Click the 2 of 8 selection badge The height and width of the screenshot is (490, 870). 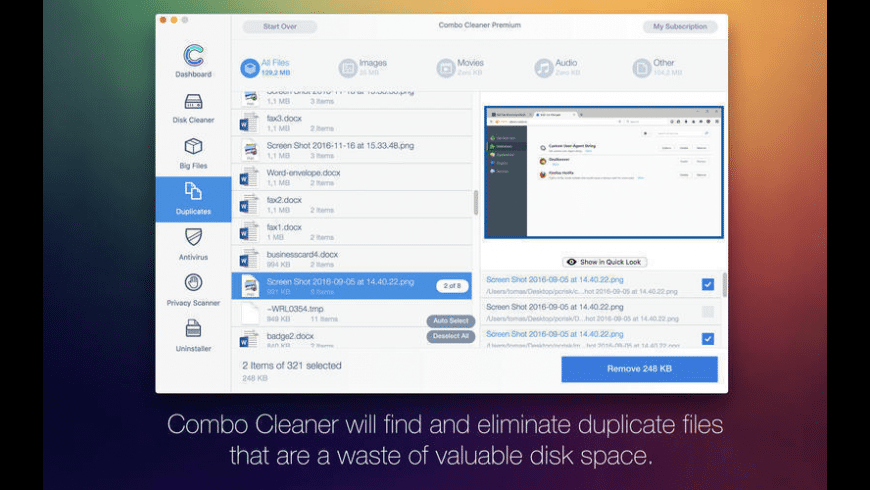pos(452,286)
